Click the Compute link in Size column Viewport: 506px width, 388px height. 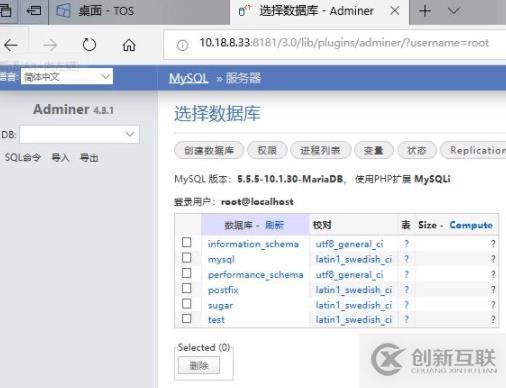coord(471,225)
